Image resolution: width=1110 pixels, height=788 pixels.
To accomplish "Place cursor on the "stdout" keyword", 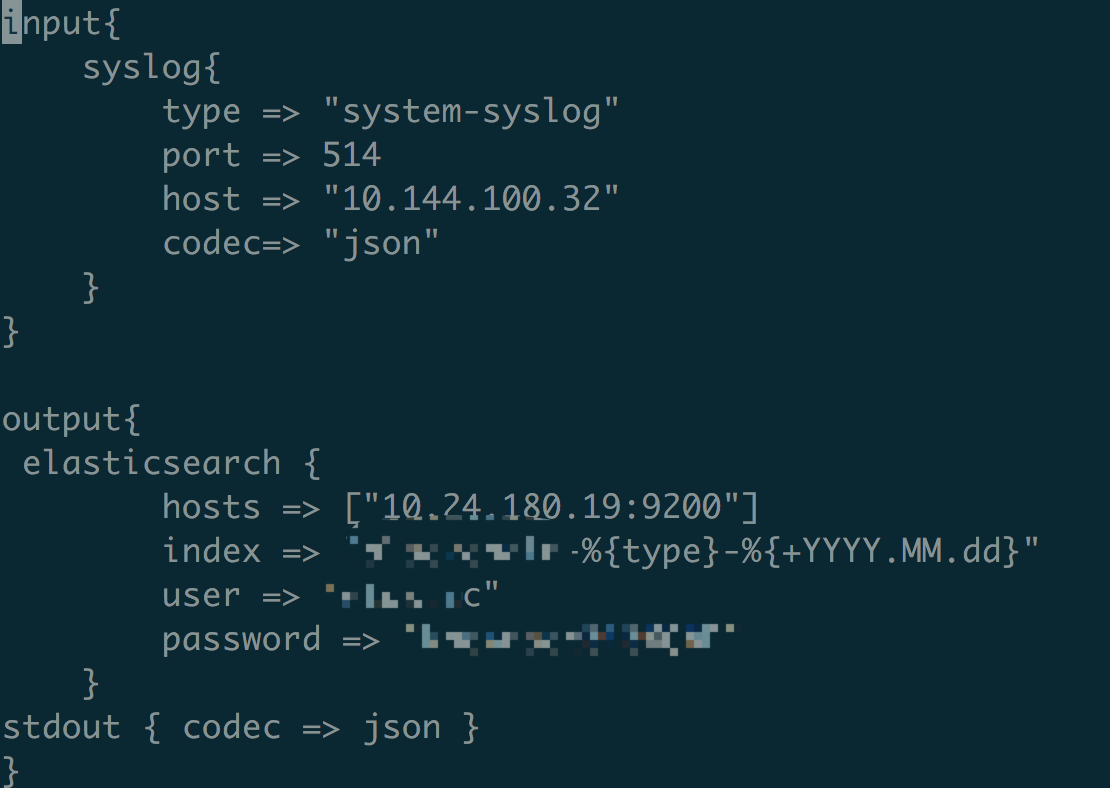I will click(62, 727).
